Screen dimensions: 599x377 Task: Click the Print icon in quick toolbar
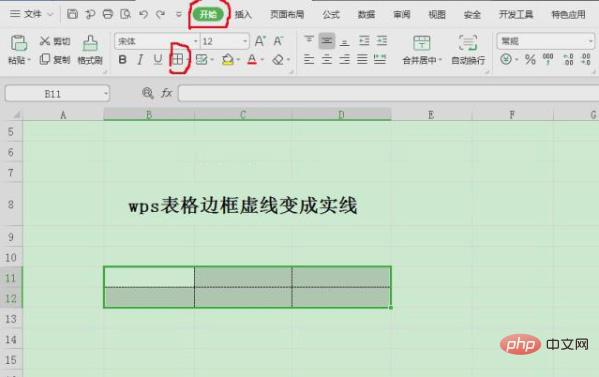click(108, 15)
